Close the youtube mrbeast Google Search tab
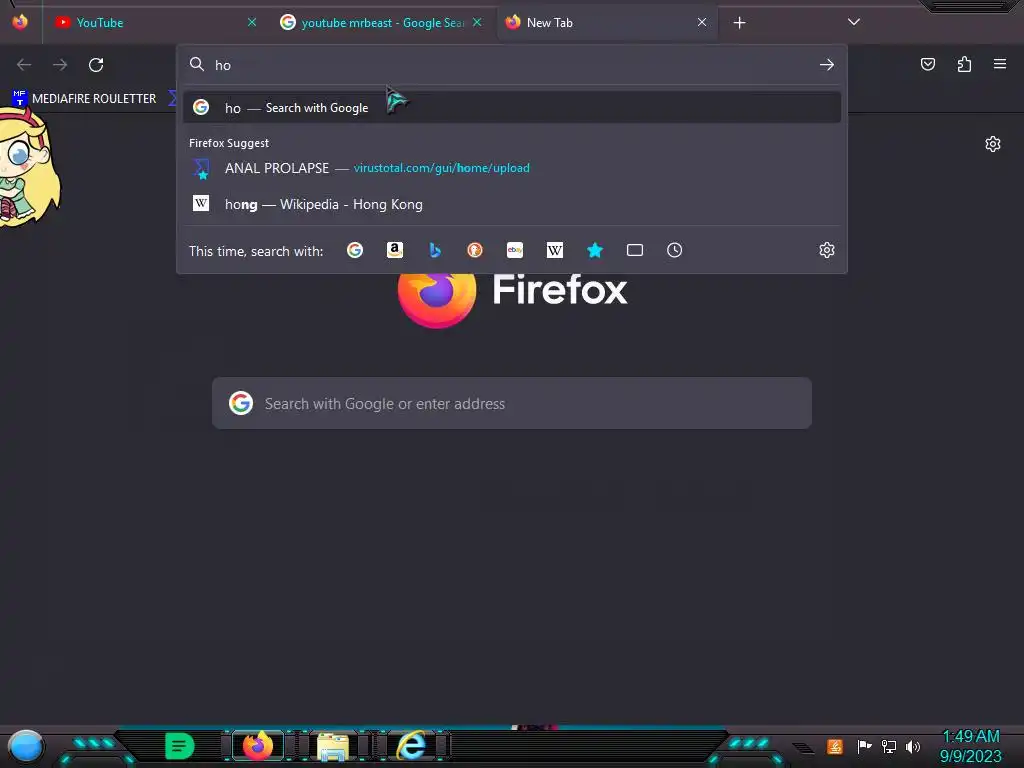1024x768 pixels. (x=477, y=22)
